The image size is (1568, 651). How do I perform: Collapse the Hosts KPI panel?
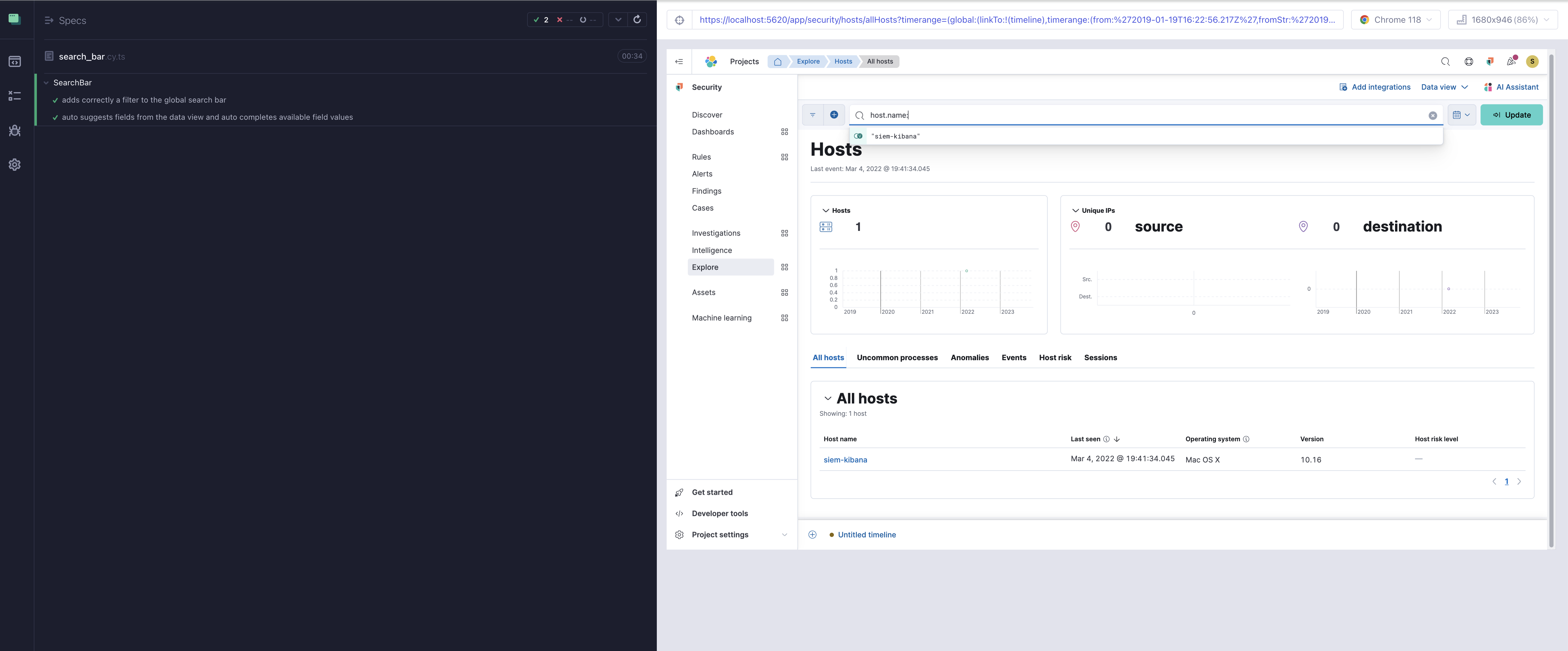click(825, 211)
